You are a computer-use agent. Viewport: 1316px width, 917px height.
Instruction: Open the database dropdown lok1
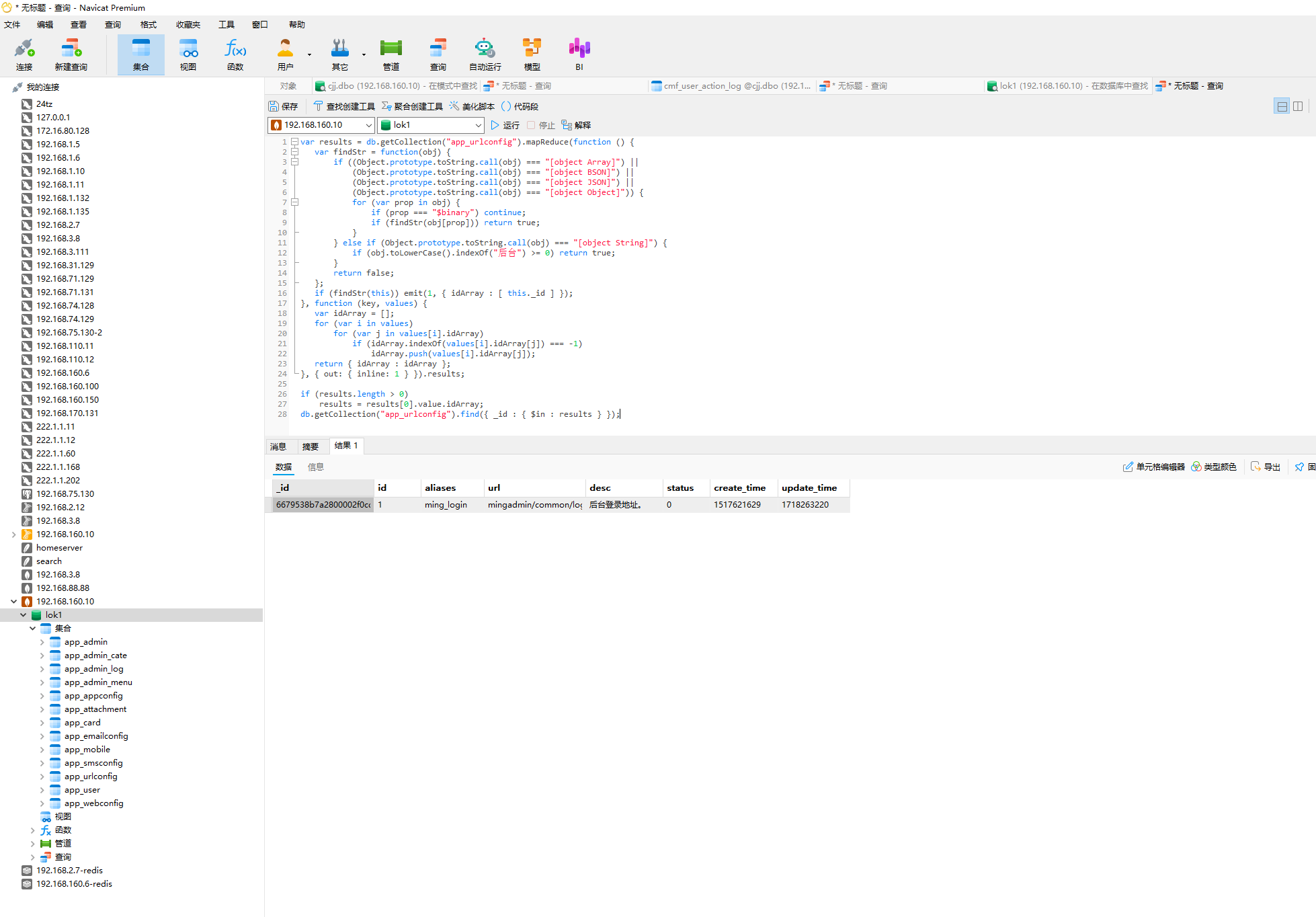(x=431, y=125)
